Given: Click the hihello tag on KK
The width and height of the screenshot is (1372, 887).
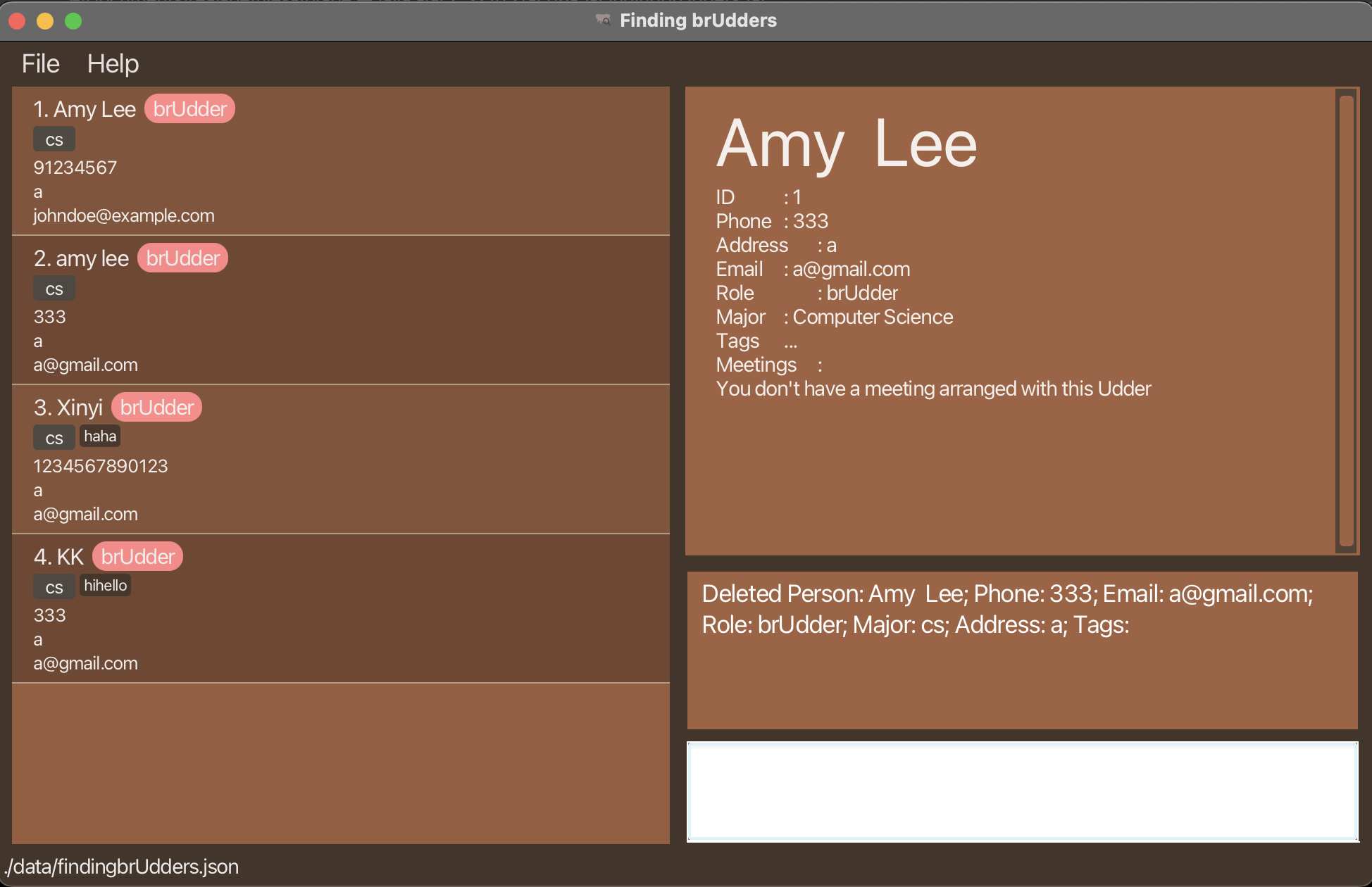Looking at the screenshot, I should click(x=105, y=586).
